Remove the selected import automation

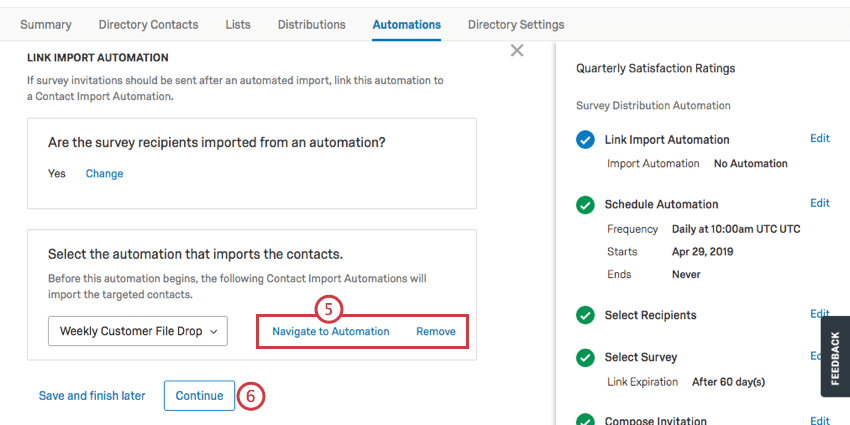(x=436, y=331)
